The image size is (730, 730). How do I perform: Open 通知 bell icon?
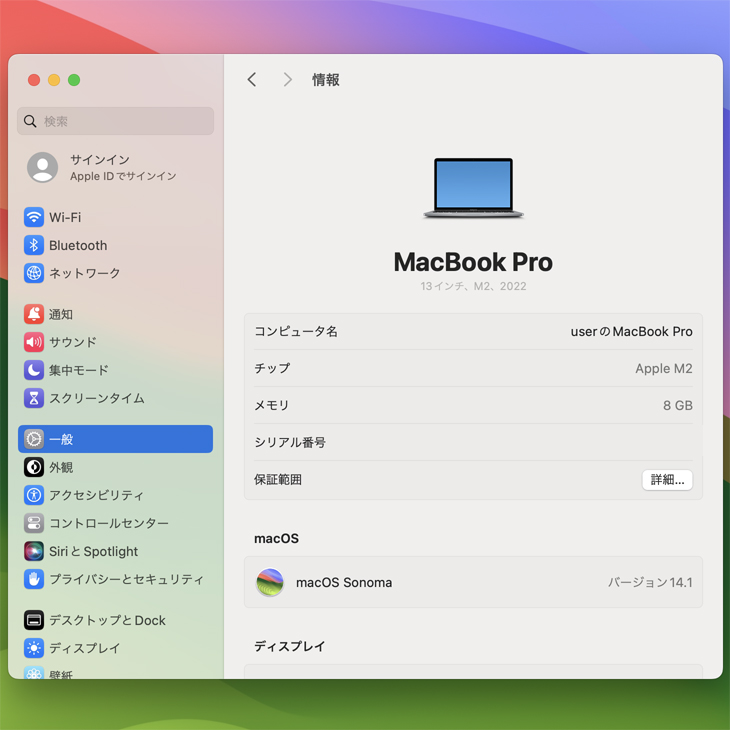click(x=34, y=314)
